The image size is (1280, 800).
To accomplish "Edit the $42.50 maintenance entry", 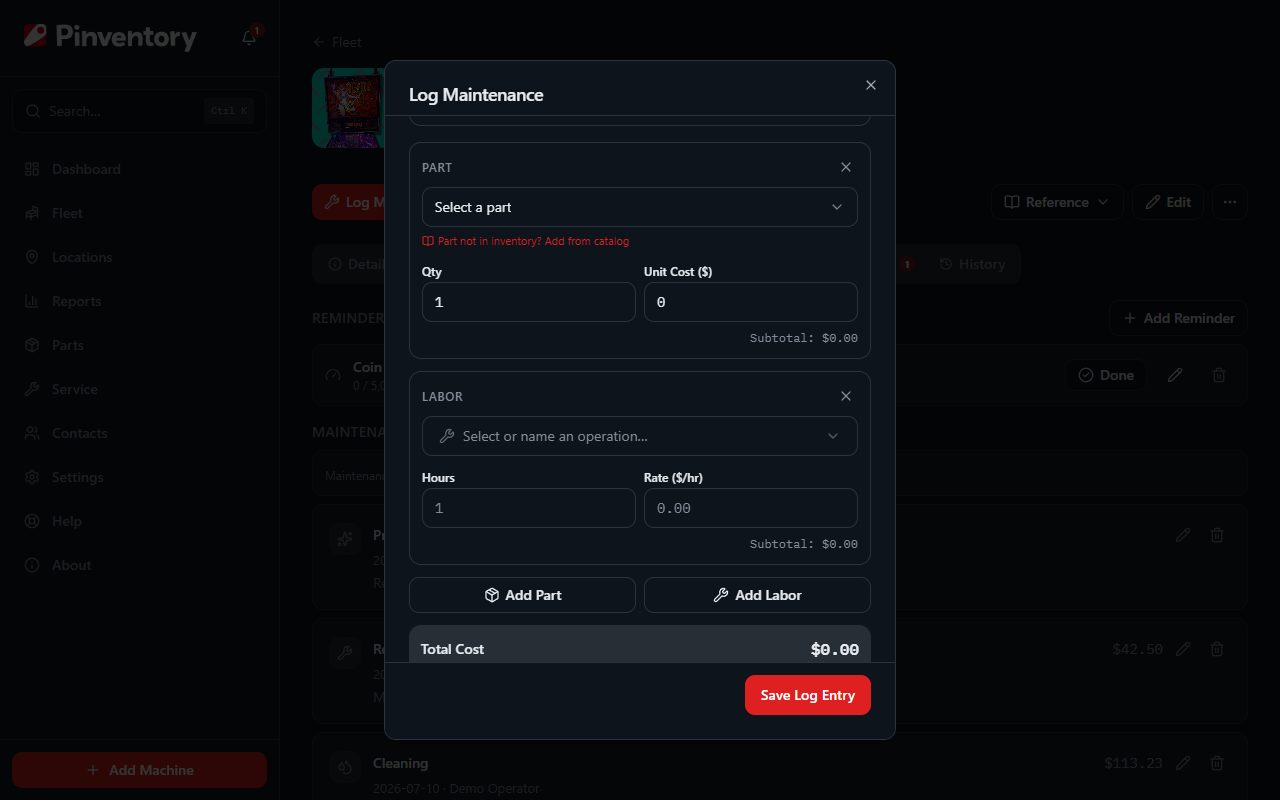I will (x=1183, y=649).
